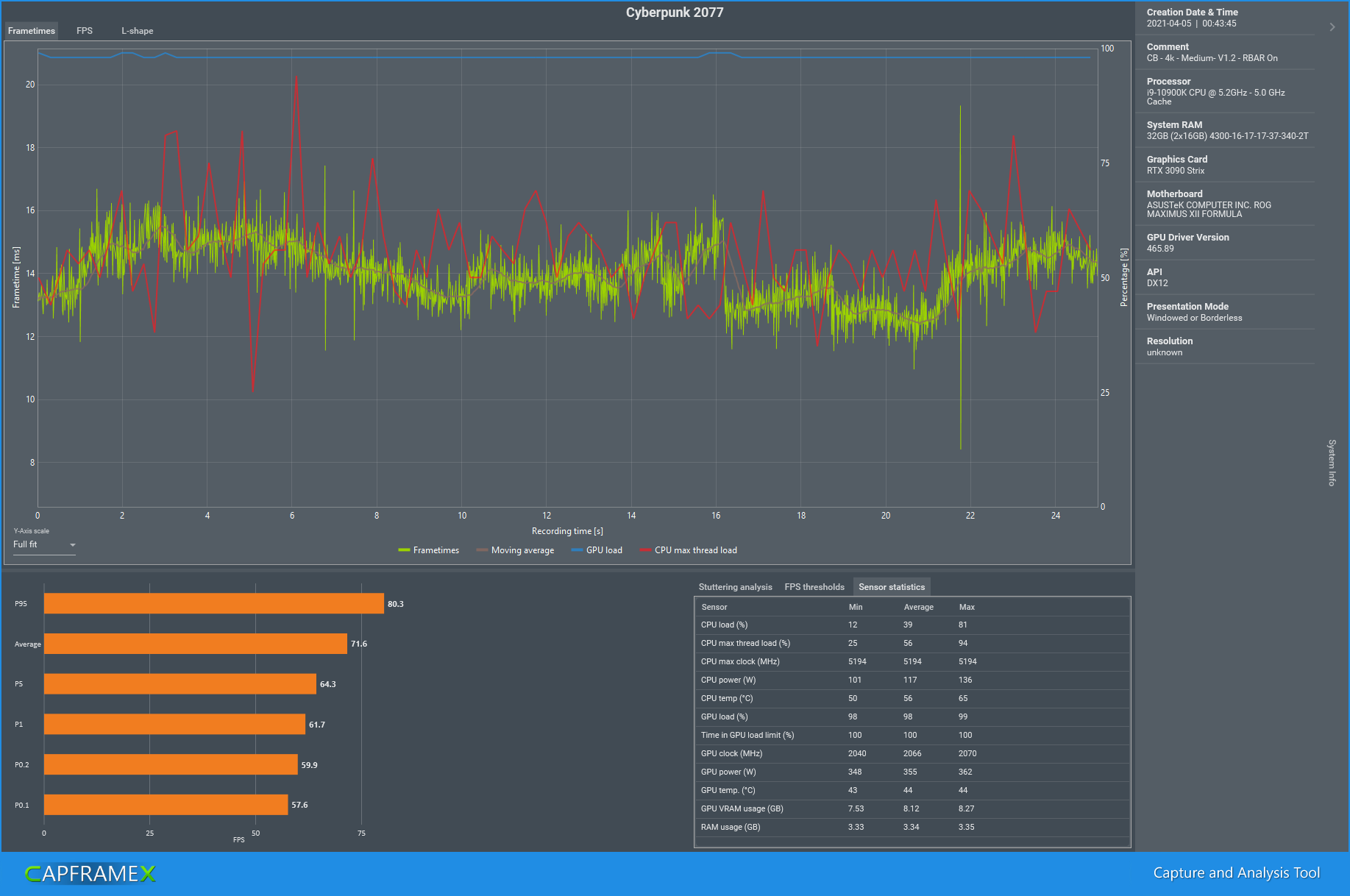Click the GPU Driver Version entry
Screen dimensions: 1350x896
1225,243
